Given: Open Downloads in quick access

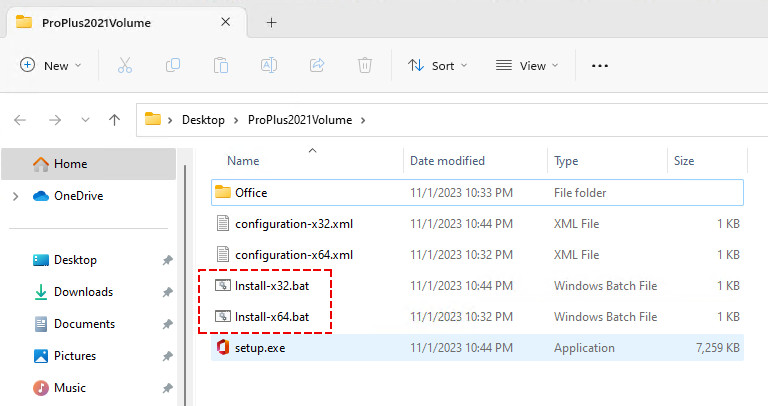Looking at the screenshot, I should point(83,292).
